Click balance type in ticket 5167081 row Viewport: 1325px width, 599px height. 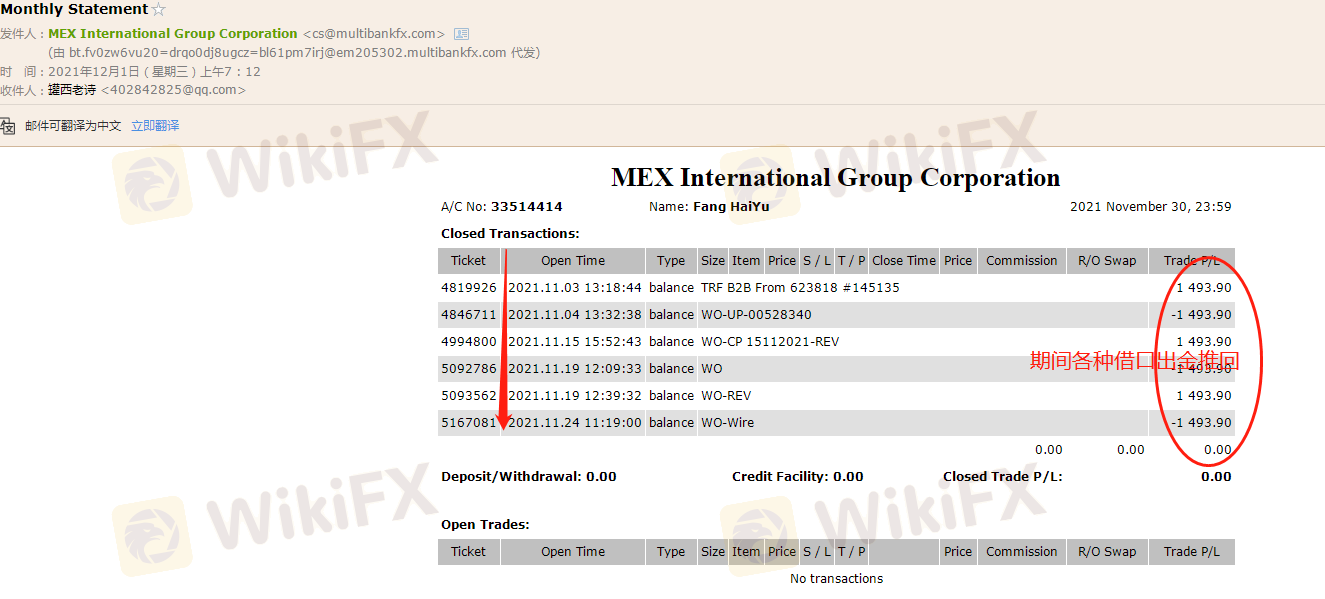tap(671, 423)
